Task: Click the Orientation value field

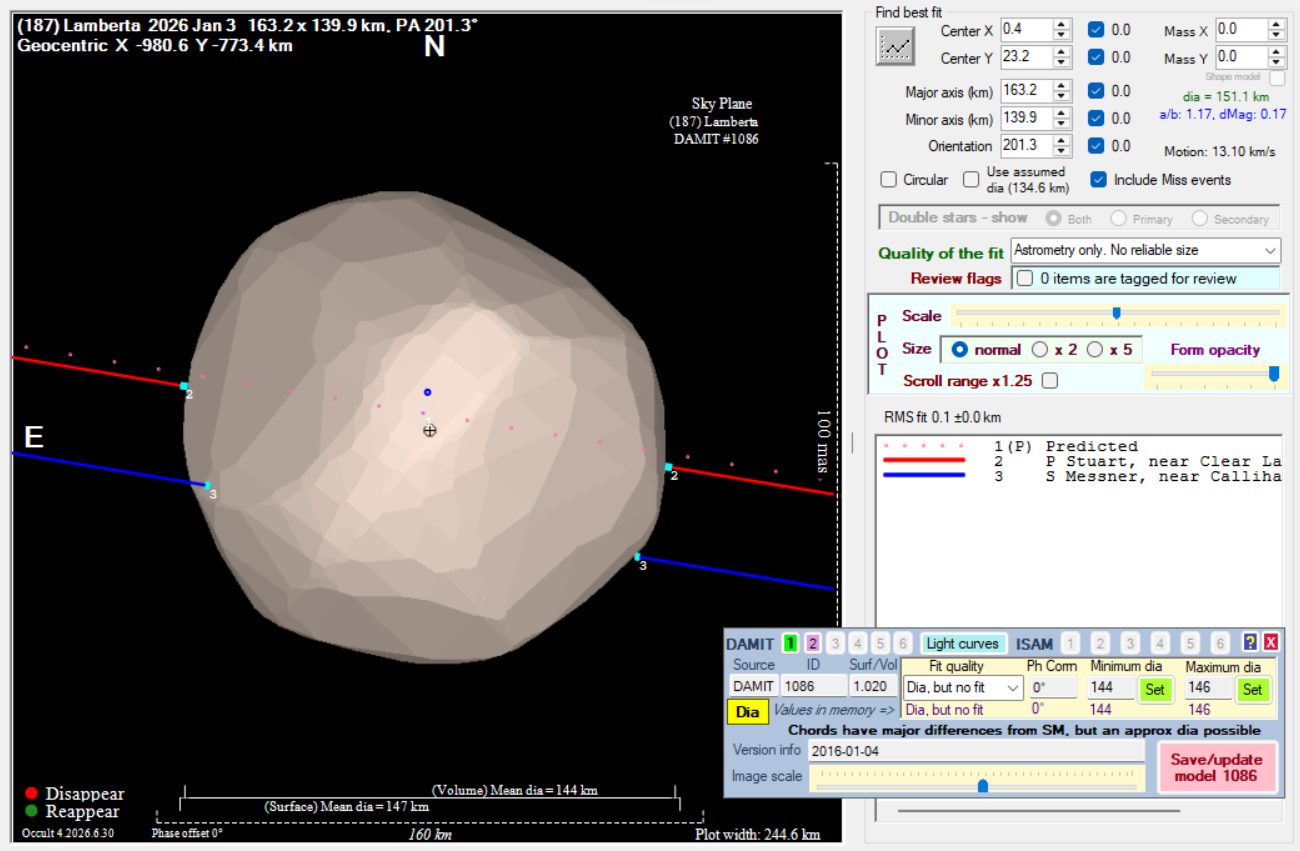Action: pos(1026,145)
